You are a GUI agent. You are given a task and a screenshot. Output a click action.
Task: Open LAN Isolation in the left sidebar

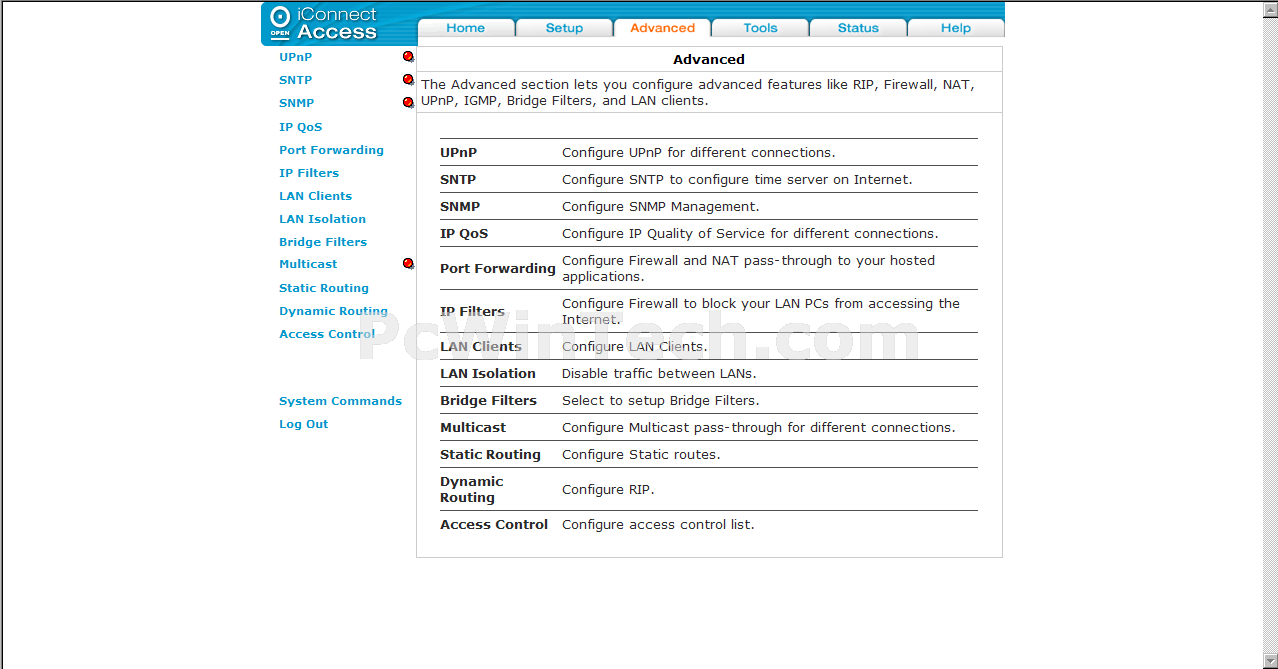[323, 219]
